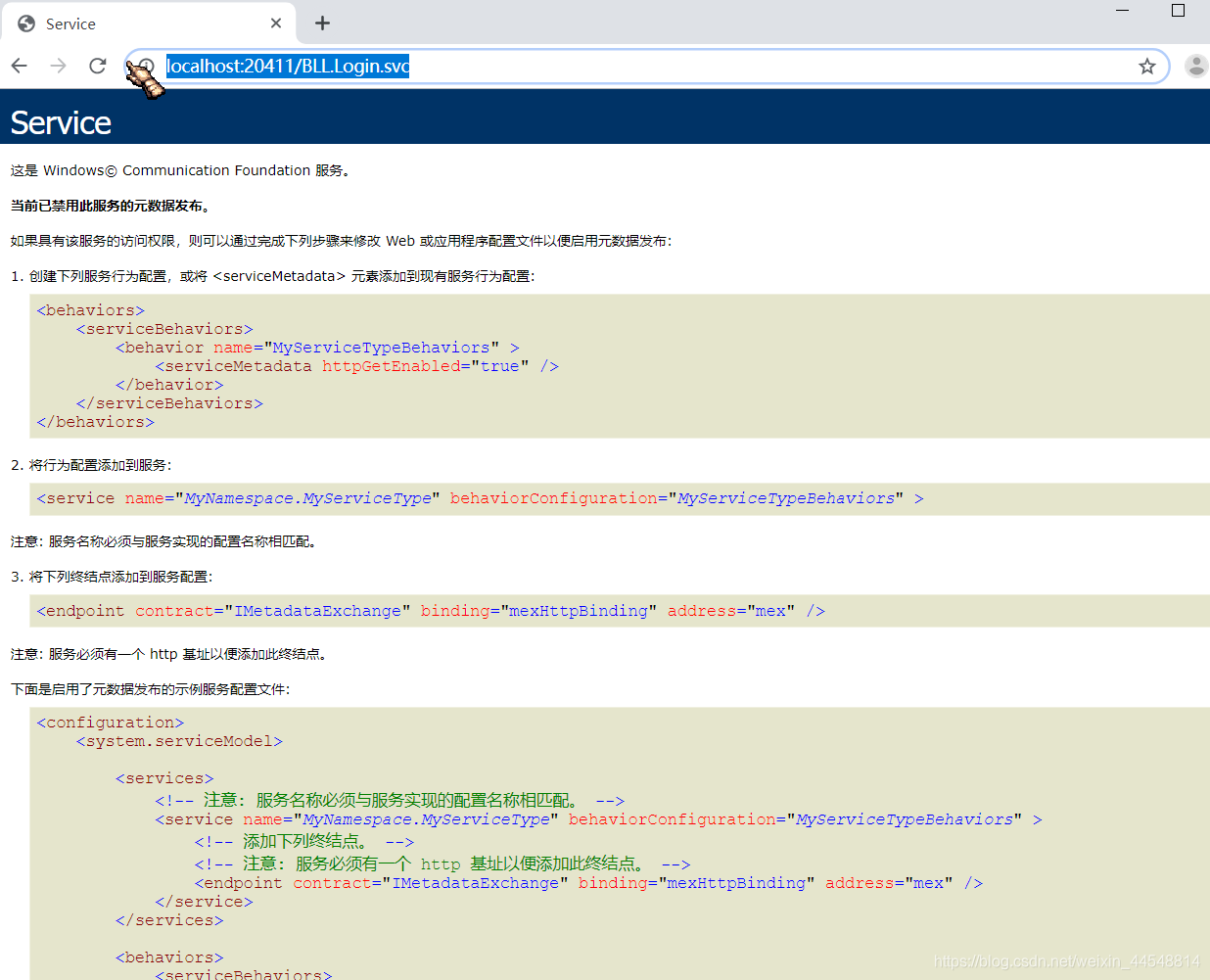Viewport: 1210px width, 980px height.
Task: Close the Service tab
Action: 276,23
